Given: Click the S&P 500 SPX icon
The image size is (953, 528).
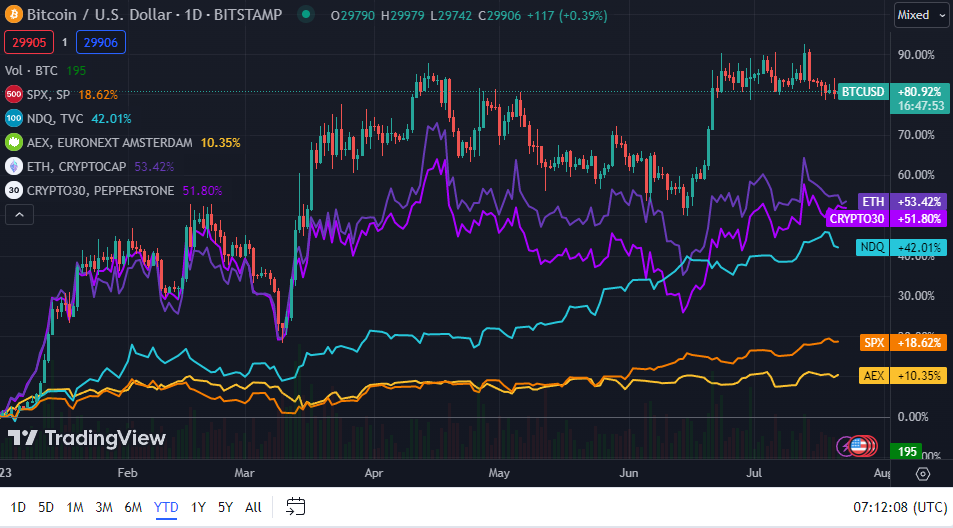Looking at the screenshot, I should 13,95.
